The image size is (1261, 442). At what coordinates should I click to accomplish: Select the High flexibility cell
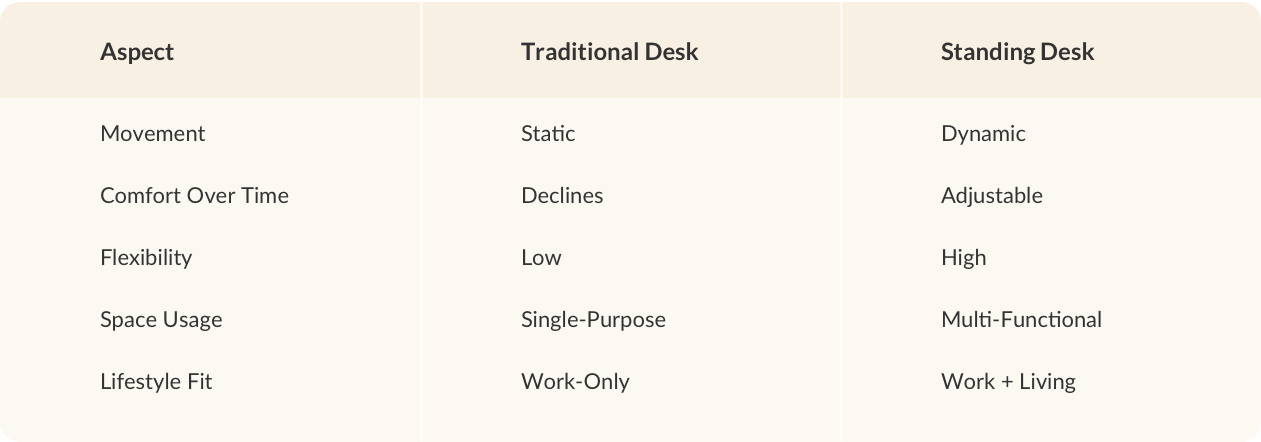963,257
